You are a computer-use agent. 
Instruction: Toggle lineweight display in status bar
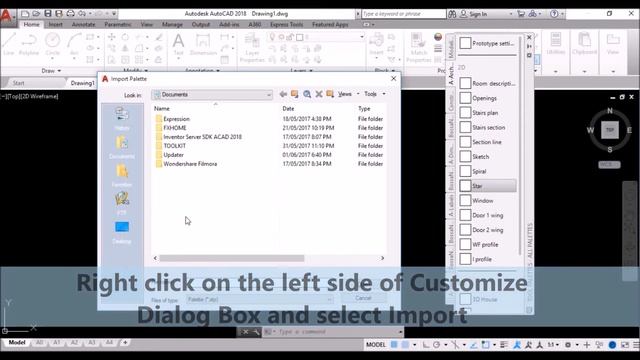point(504,345)
